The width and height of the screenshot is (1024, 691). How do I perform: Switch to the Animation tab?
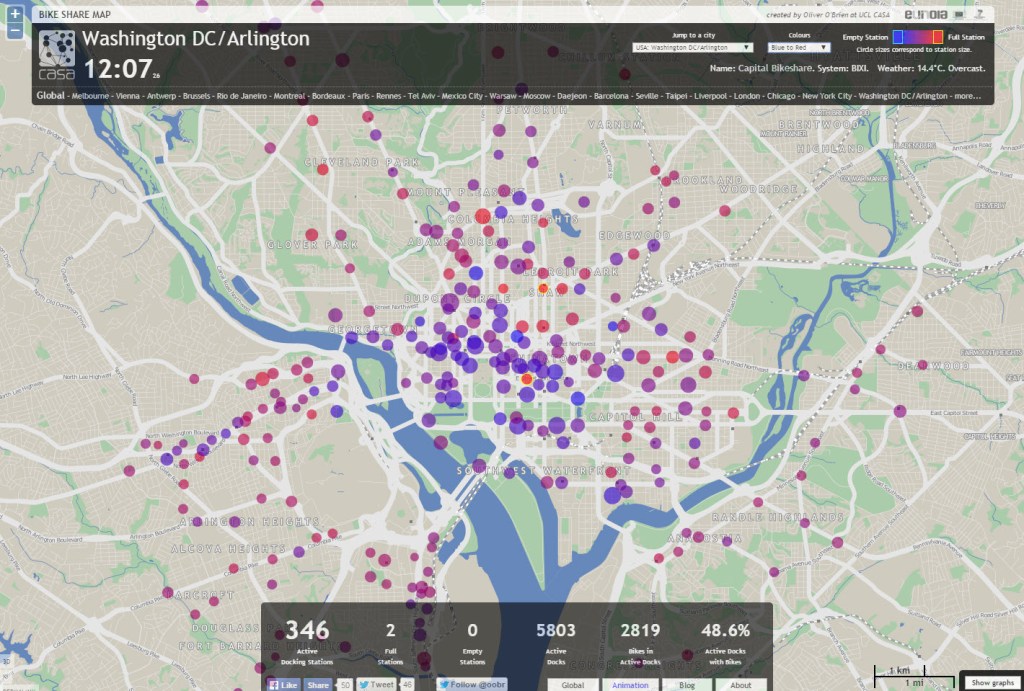coord(631,685)
